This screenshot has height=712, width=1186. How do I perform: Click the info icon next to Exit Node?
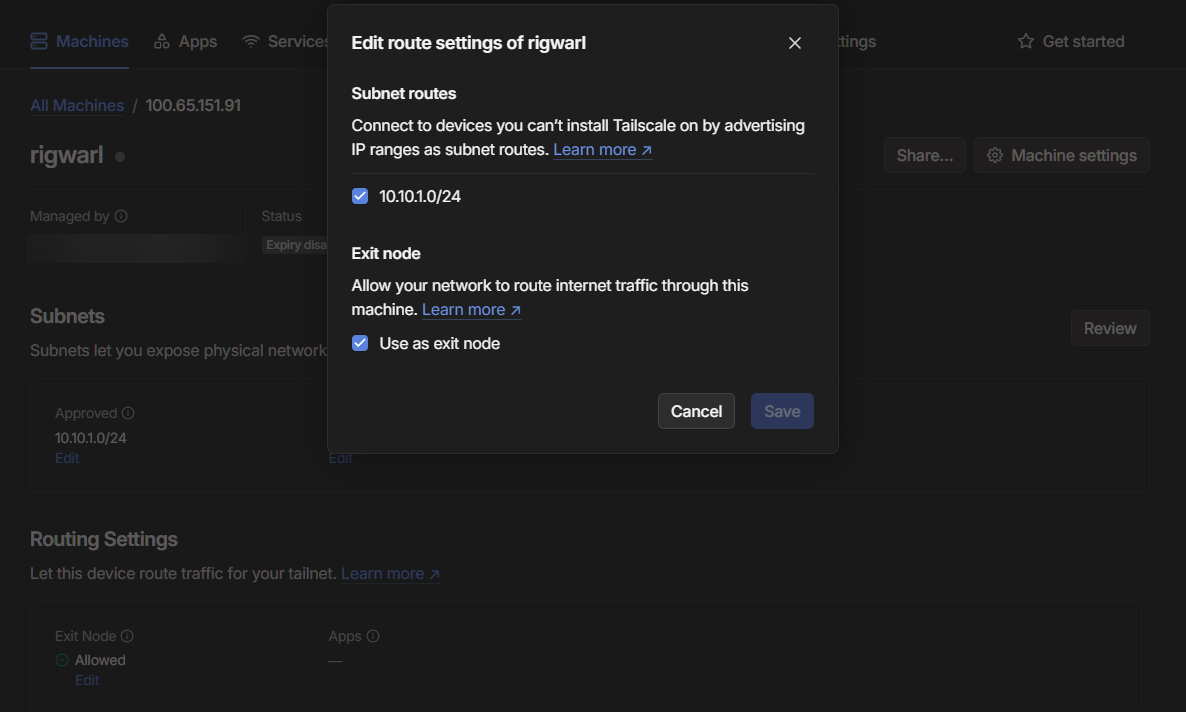pyautogui.click(x=127, y=636)
